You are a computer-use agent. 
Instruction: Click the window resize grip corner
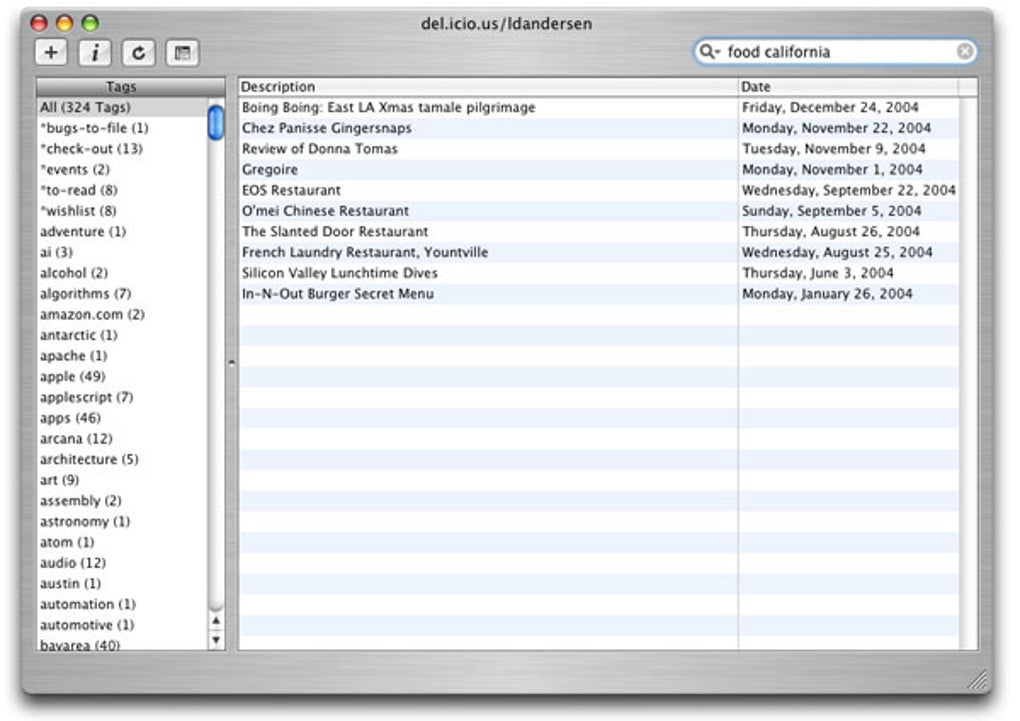click(x=978, y=680)
